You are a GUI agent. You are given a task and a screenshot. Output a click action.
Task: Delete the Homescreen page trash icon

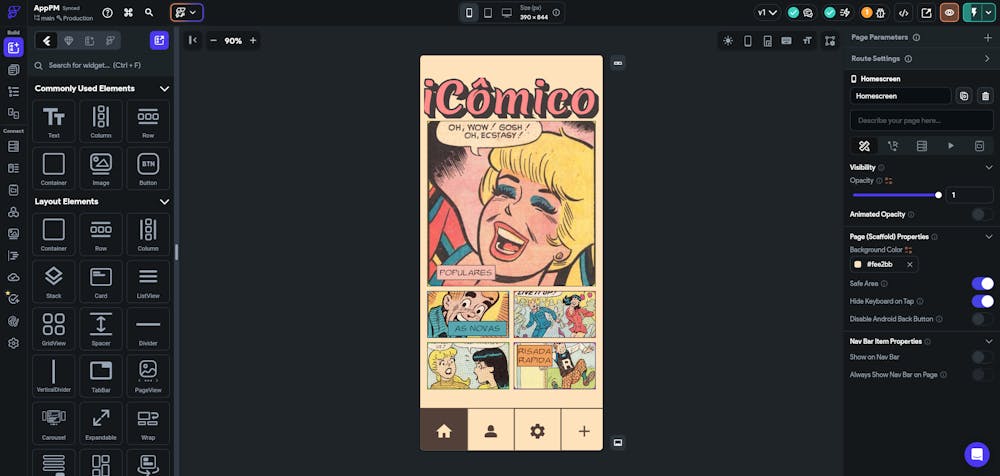[985, 96]
